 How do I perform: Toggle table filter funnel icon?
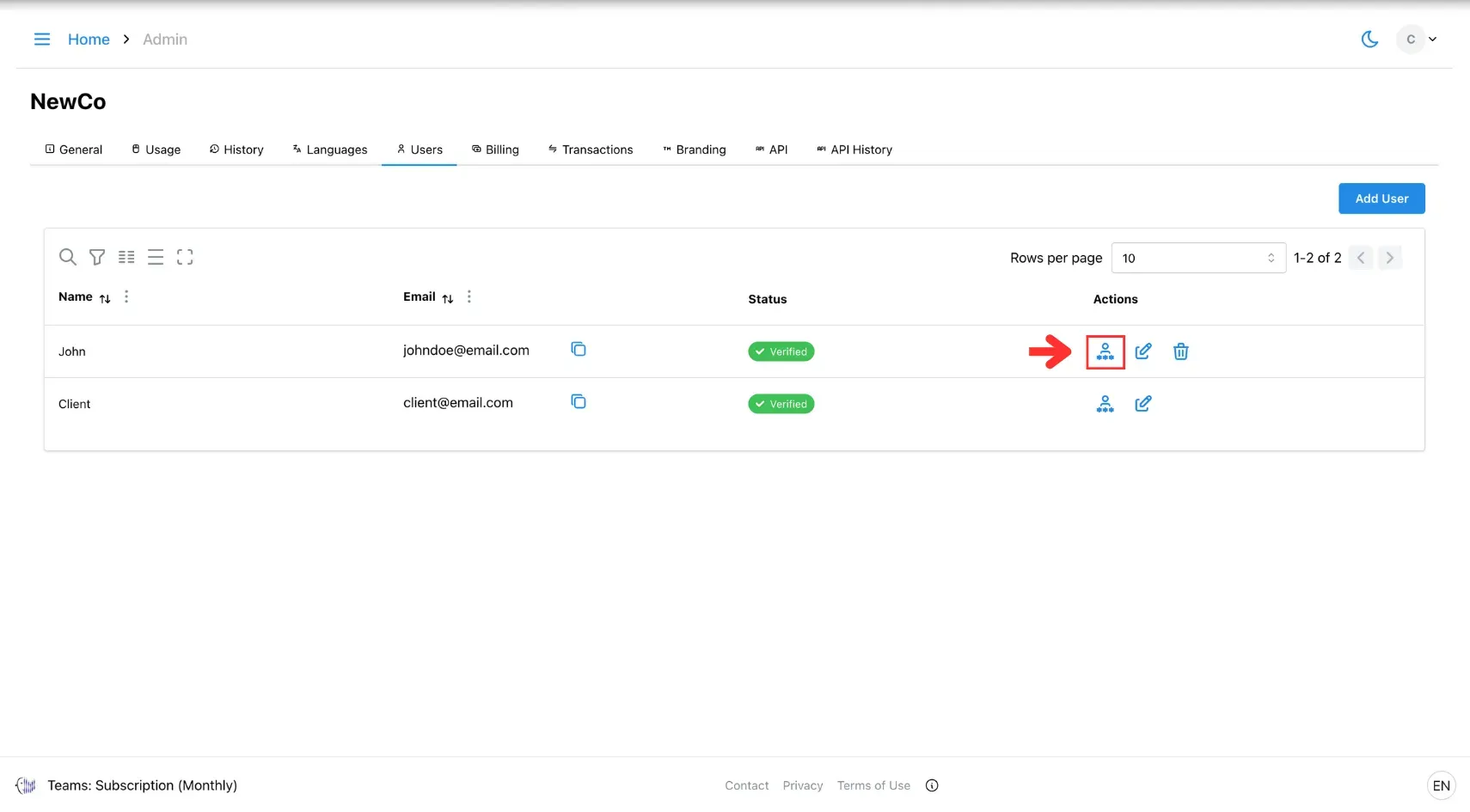coord(97,257)
